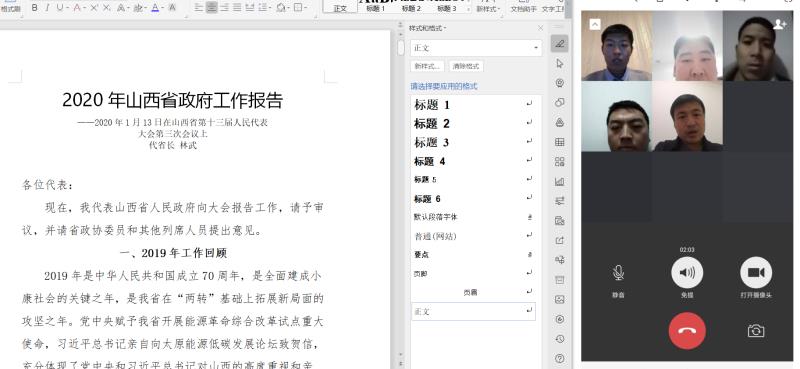Close the 样式和格式 side panel
The width and height of the screenshot is (800, 369).
point(540,28)
